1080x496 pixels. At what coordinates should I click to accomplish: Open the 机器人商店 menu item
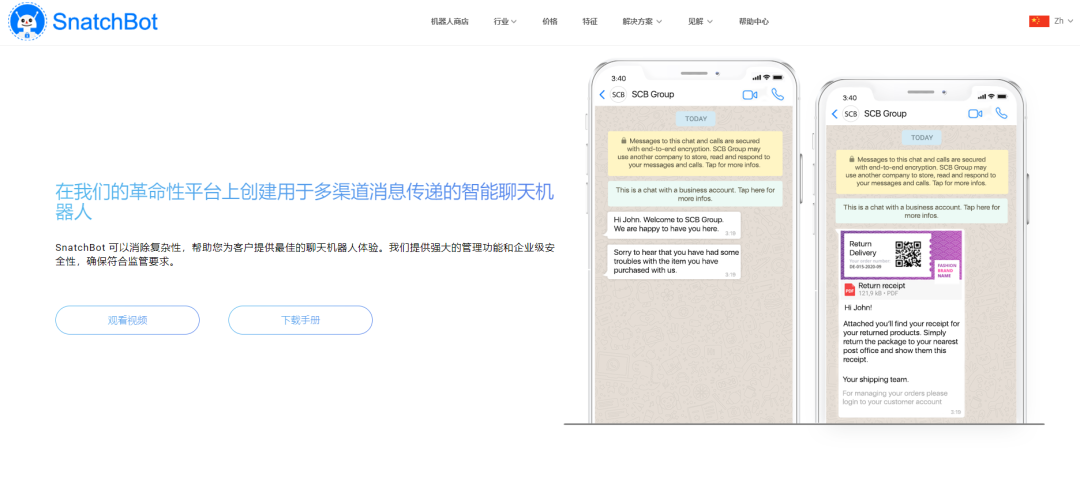pos(450,21)
